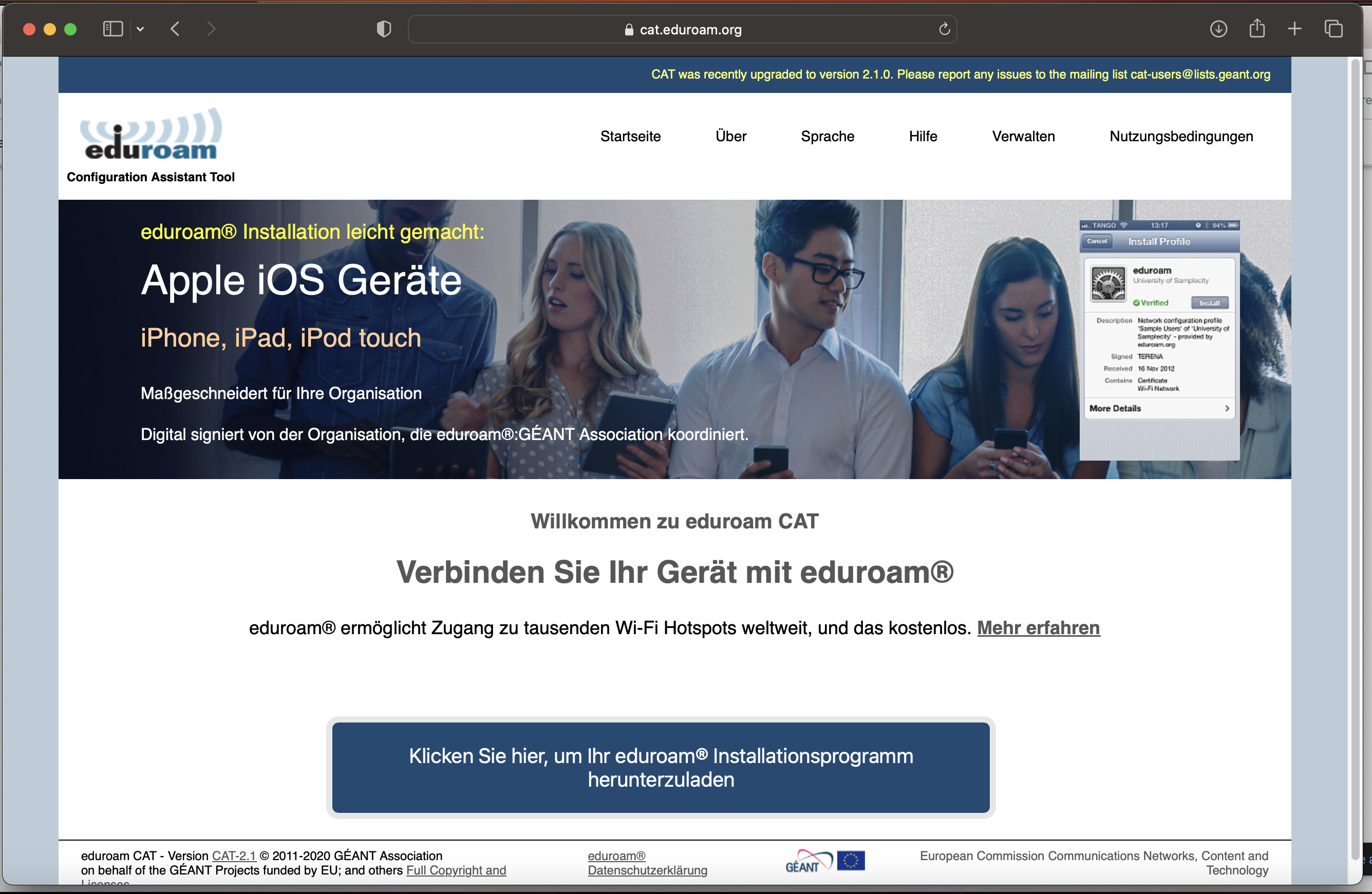This screenshot has height=894, width=1372.
Task: Click the EU flag icon in footer
Action: click(851, 861)
